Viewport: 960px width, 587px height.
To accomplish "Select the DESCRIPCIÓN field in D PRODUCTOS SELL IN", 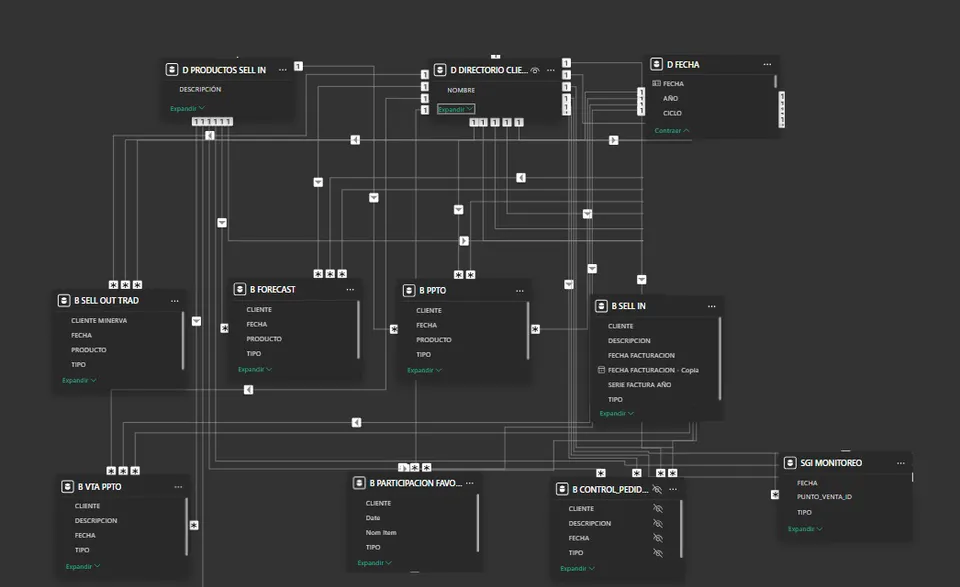I will (x=200, y=89).
